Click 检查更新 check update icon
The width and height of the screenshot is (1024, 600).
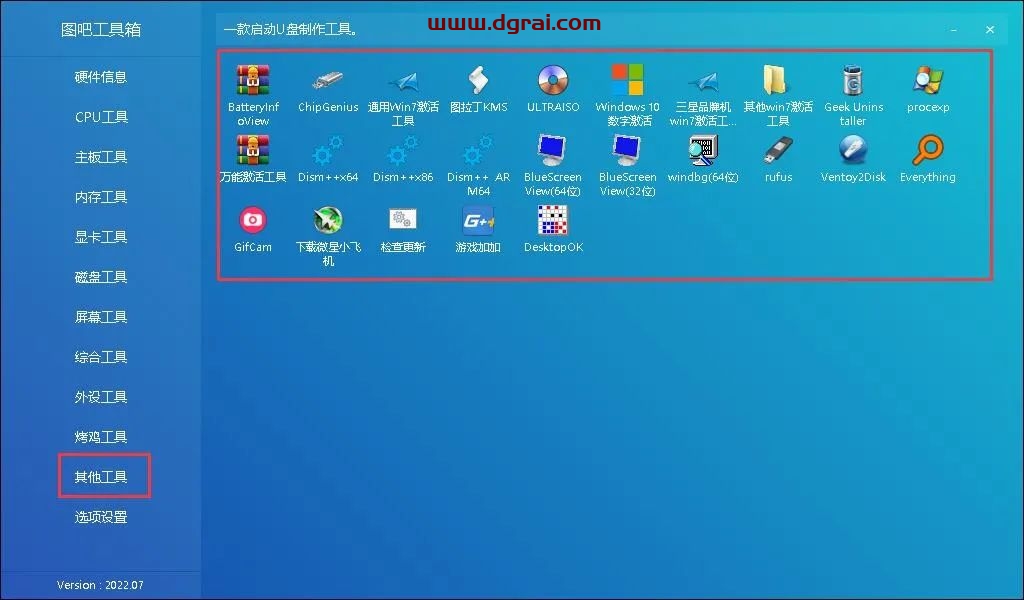[x=403, y=229]
